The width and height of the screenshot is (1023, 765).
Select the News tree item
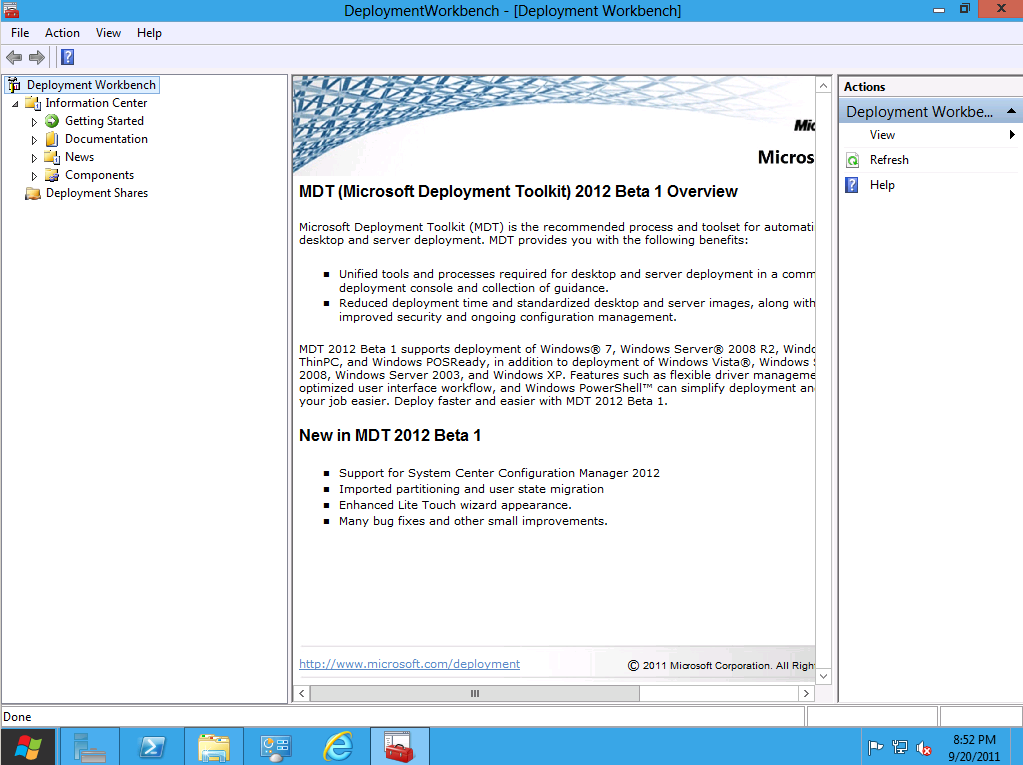[79, 157]
